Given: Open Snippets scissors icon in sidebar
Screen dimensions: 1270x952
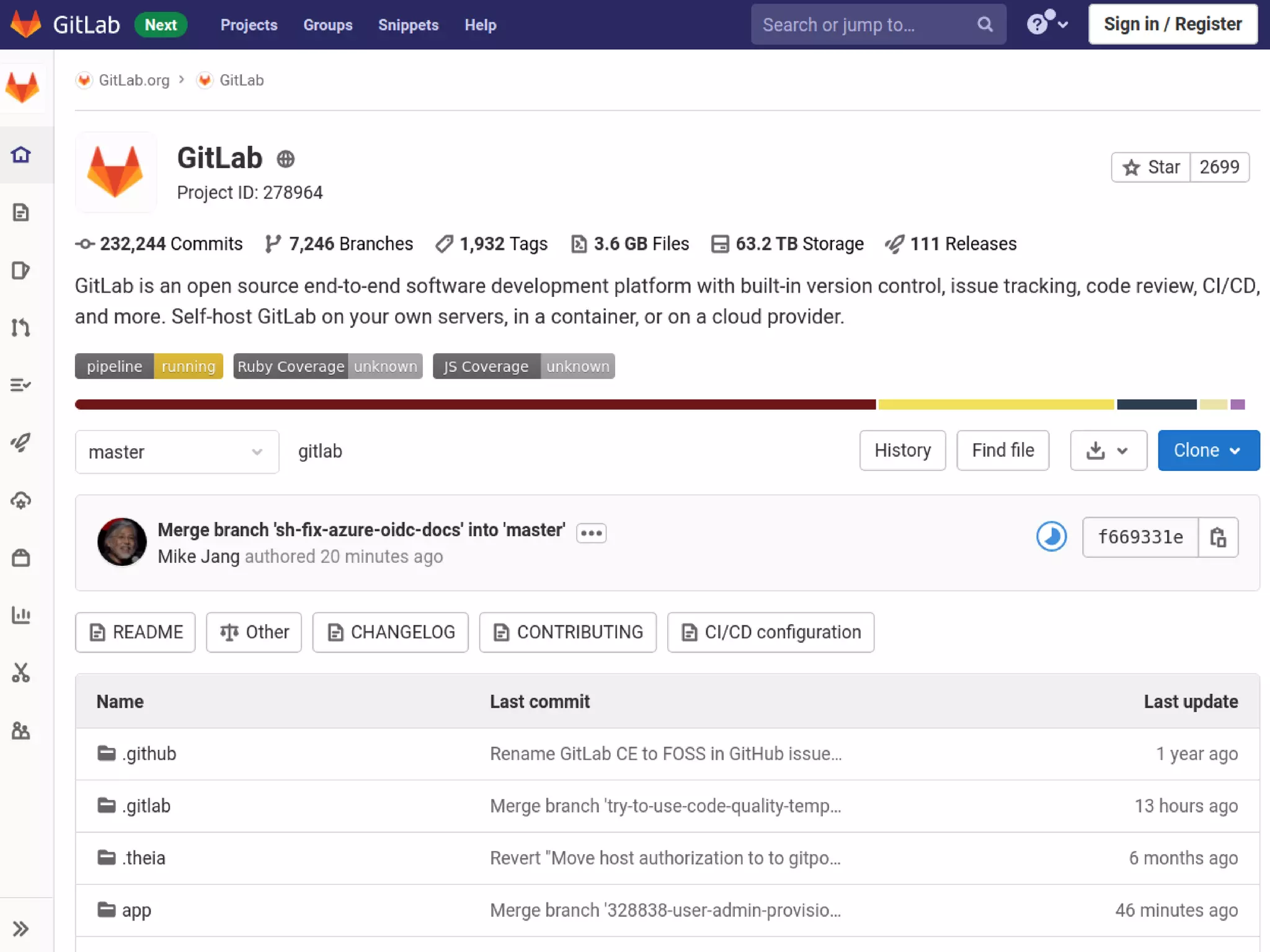Looking at the screenshot, I should coord(21,672).
